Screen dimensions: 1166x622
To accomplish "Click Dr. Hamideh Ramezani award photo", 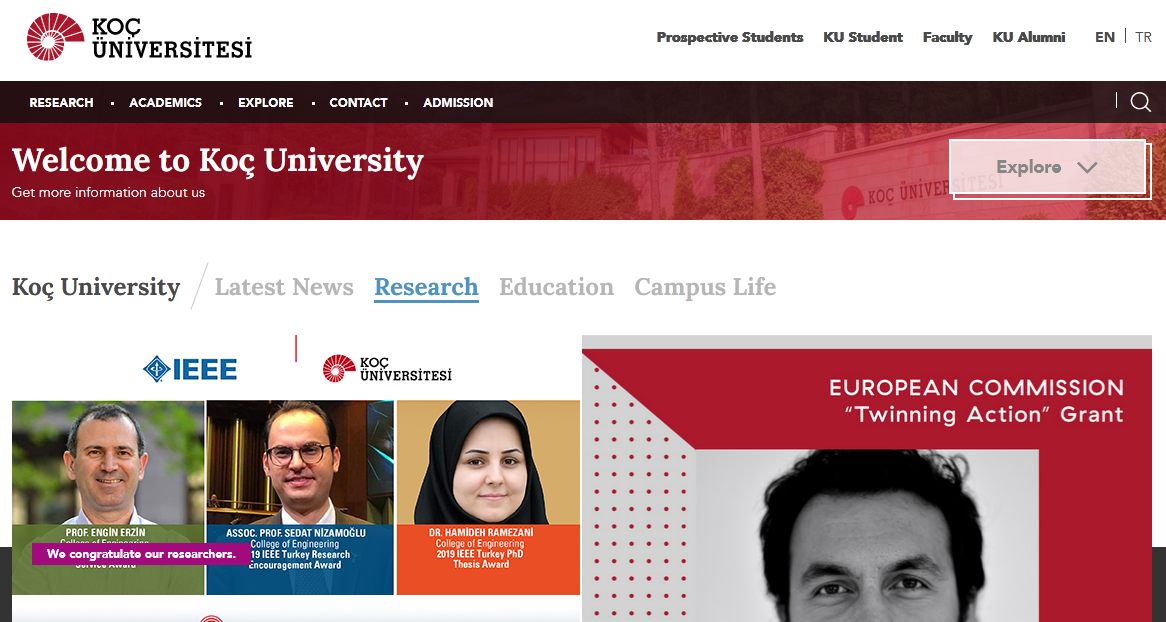I will click(x=489, y=497).
